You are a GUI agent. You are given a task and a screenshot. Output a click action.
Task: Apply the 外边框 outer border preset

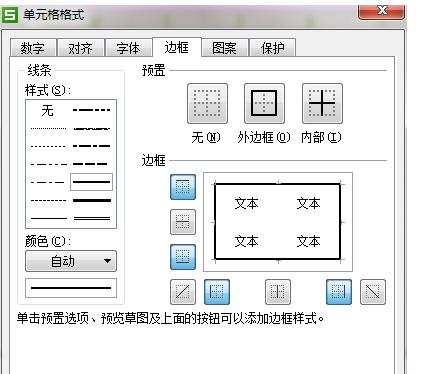click(264, 104)
